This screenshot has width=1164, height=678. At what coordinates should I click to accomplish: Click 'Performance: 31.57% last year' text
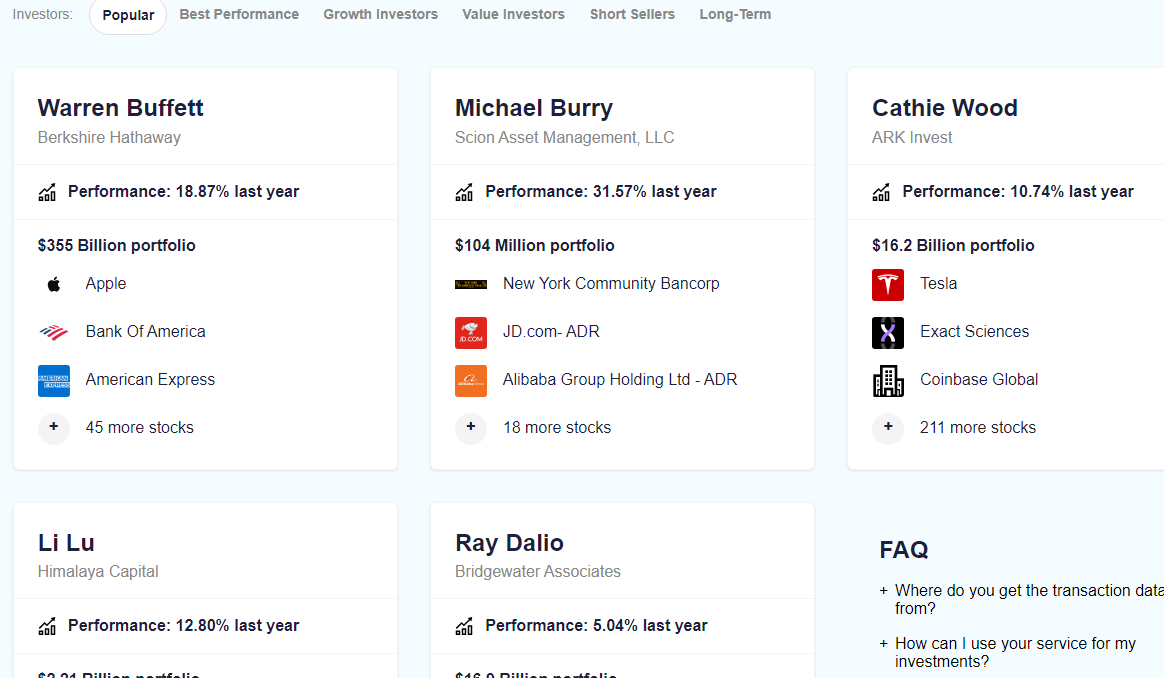click(x=601, y=192)
